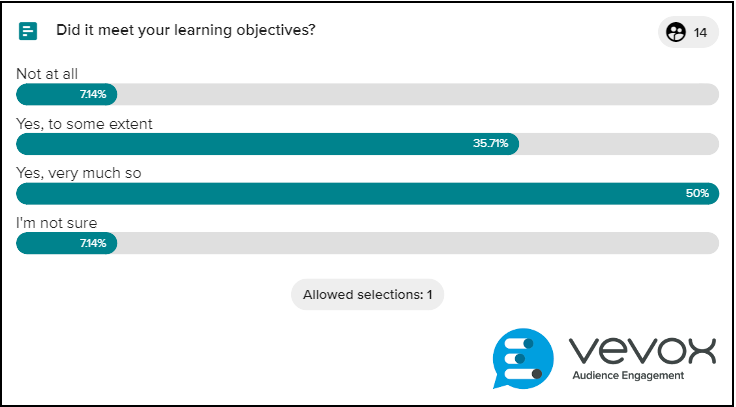736x407 pixels.
Task: Click grey unfilled part of to some extent bar
Action: click(x=619, y=144)
